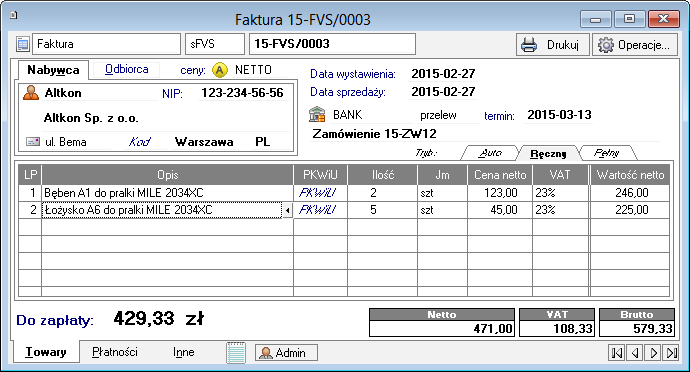
Task: Click the Do zapłaty amount 429,33 zł
Action: pyautogui.click(x=158, y=318)
